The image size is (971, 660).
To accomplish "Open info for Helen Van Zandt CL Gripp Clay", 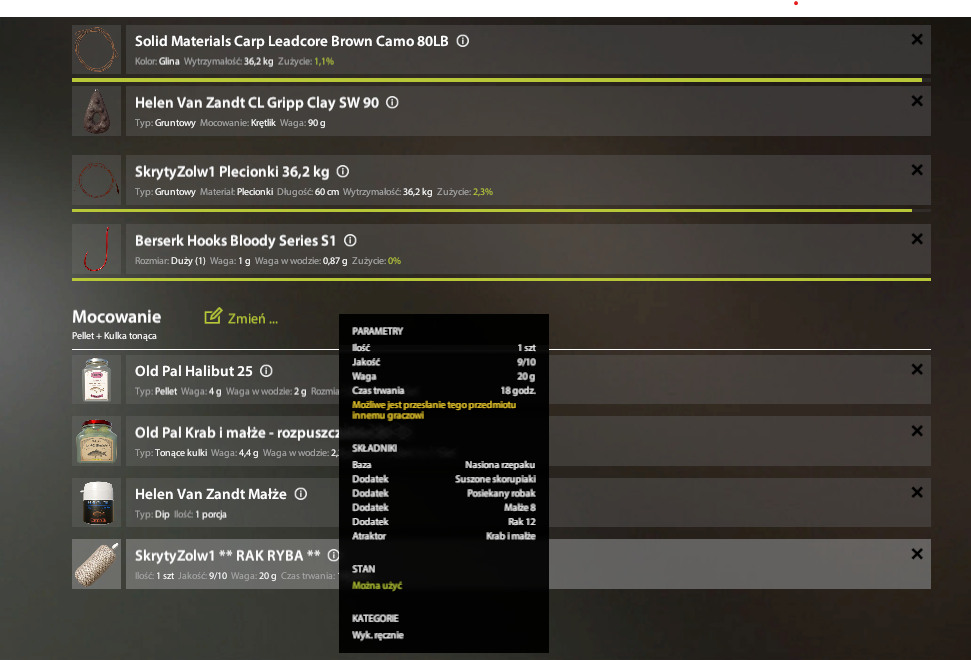I will coord(393,103).
